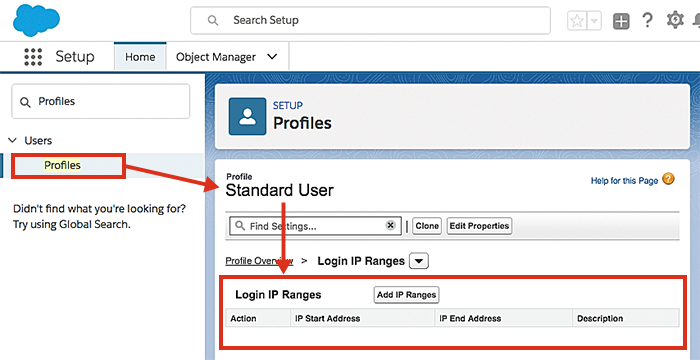Click inside the Find Settings box

(315, 226)
